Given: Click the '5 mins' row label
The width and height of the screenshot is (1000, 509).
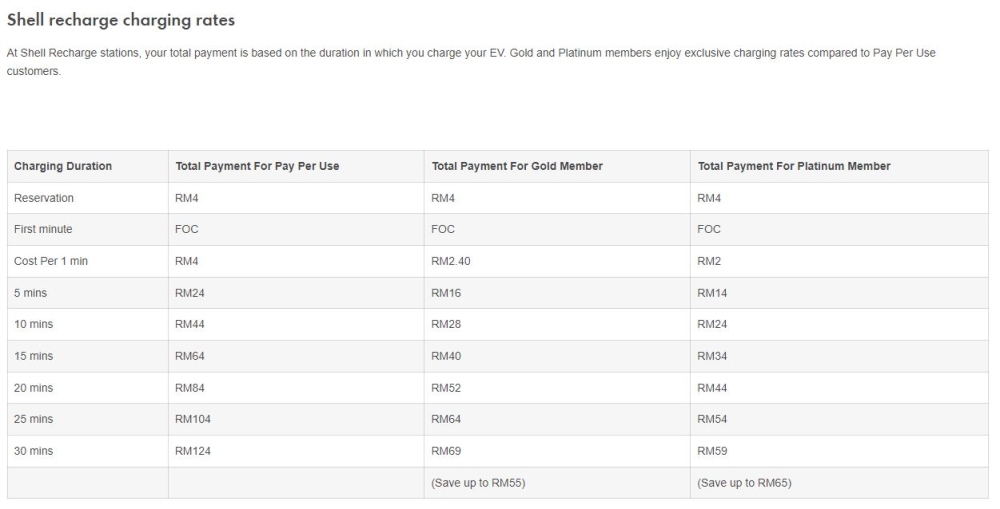Looking at the screenshot, I should point(31,293).
